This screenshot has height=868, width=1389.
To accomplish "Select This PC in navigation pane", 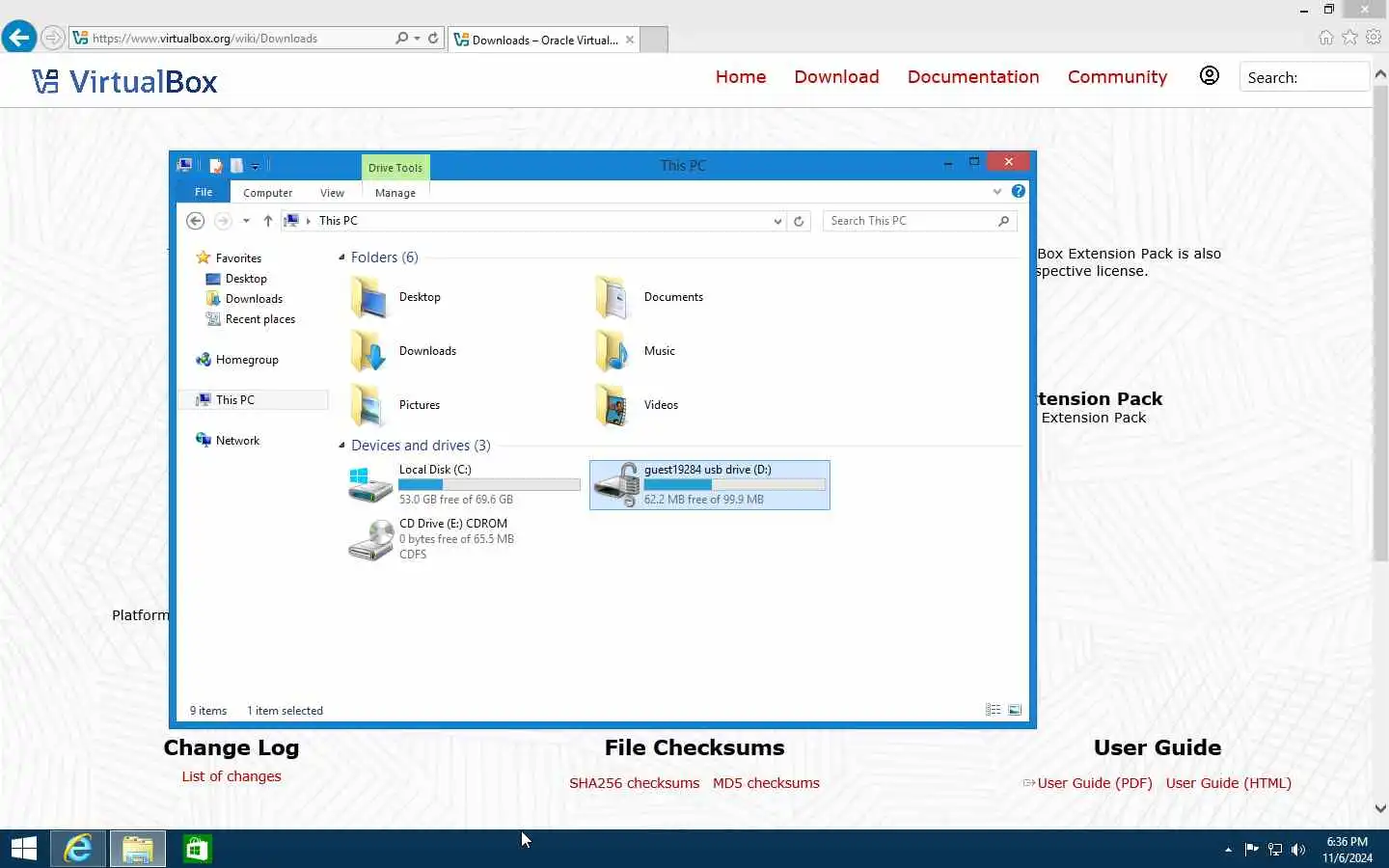I will pos(254,399).
